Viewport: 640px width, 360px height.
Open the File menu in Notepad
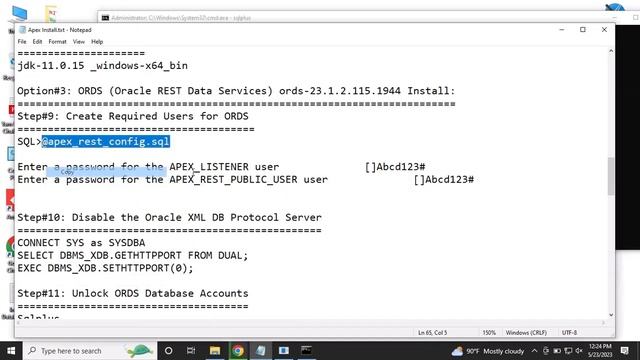pyautogui.click(x=22, y=42)
